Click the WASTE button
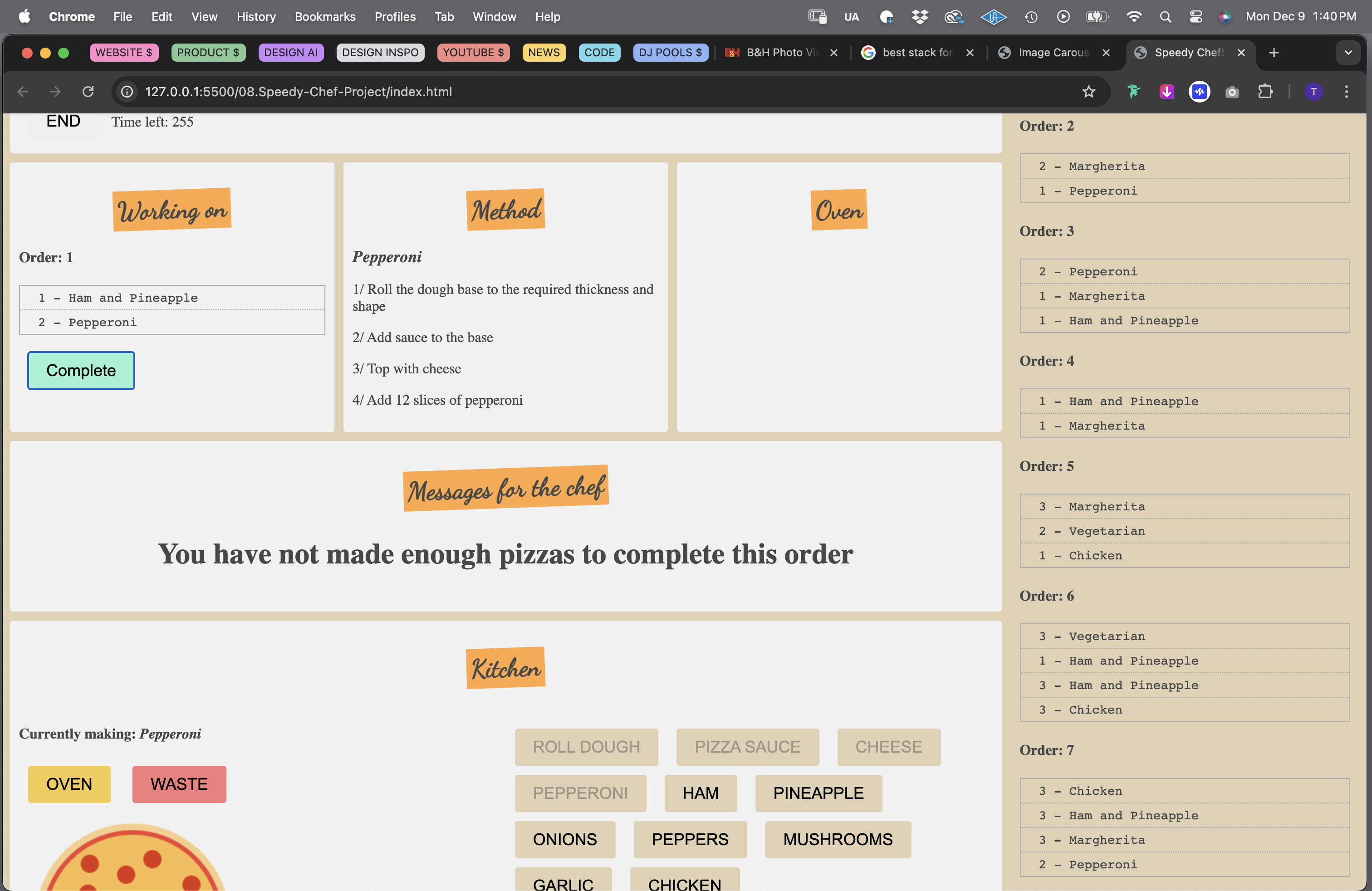The height and width of the screenshot is (891, 1372). coord(179,784)
